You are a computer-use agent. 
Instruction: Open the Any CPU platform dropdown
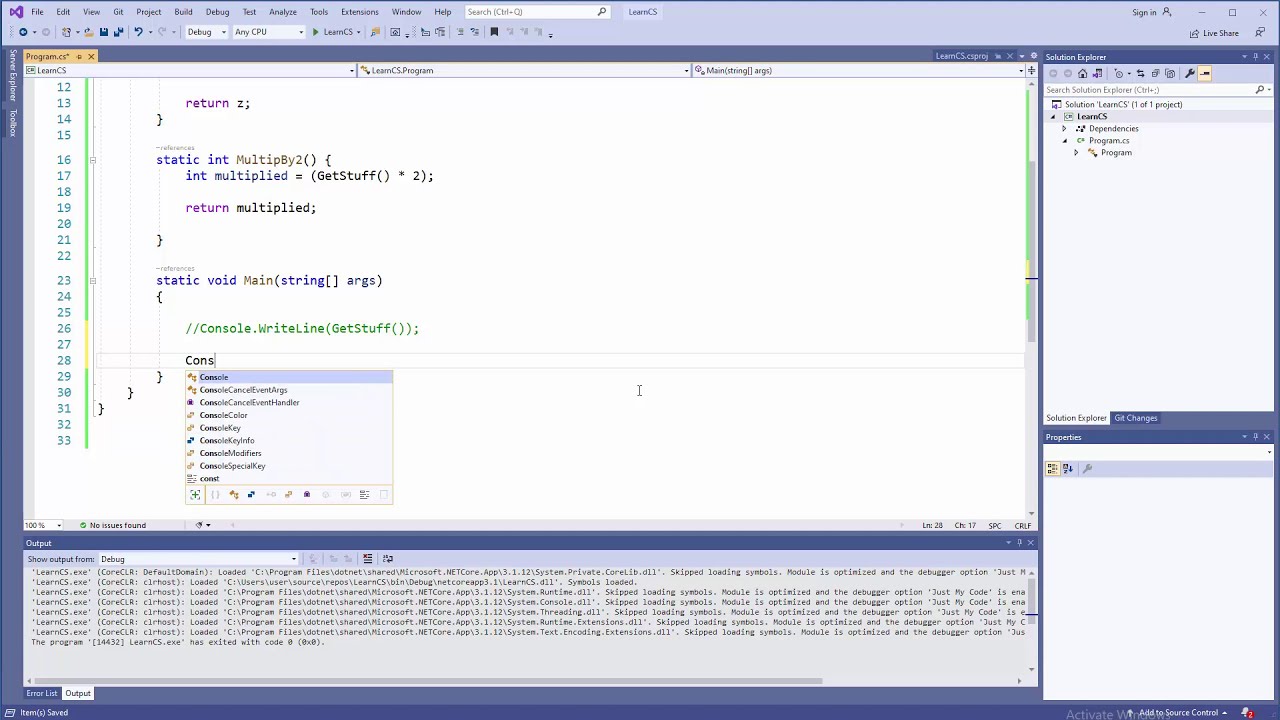(300, 32)
